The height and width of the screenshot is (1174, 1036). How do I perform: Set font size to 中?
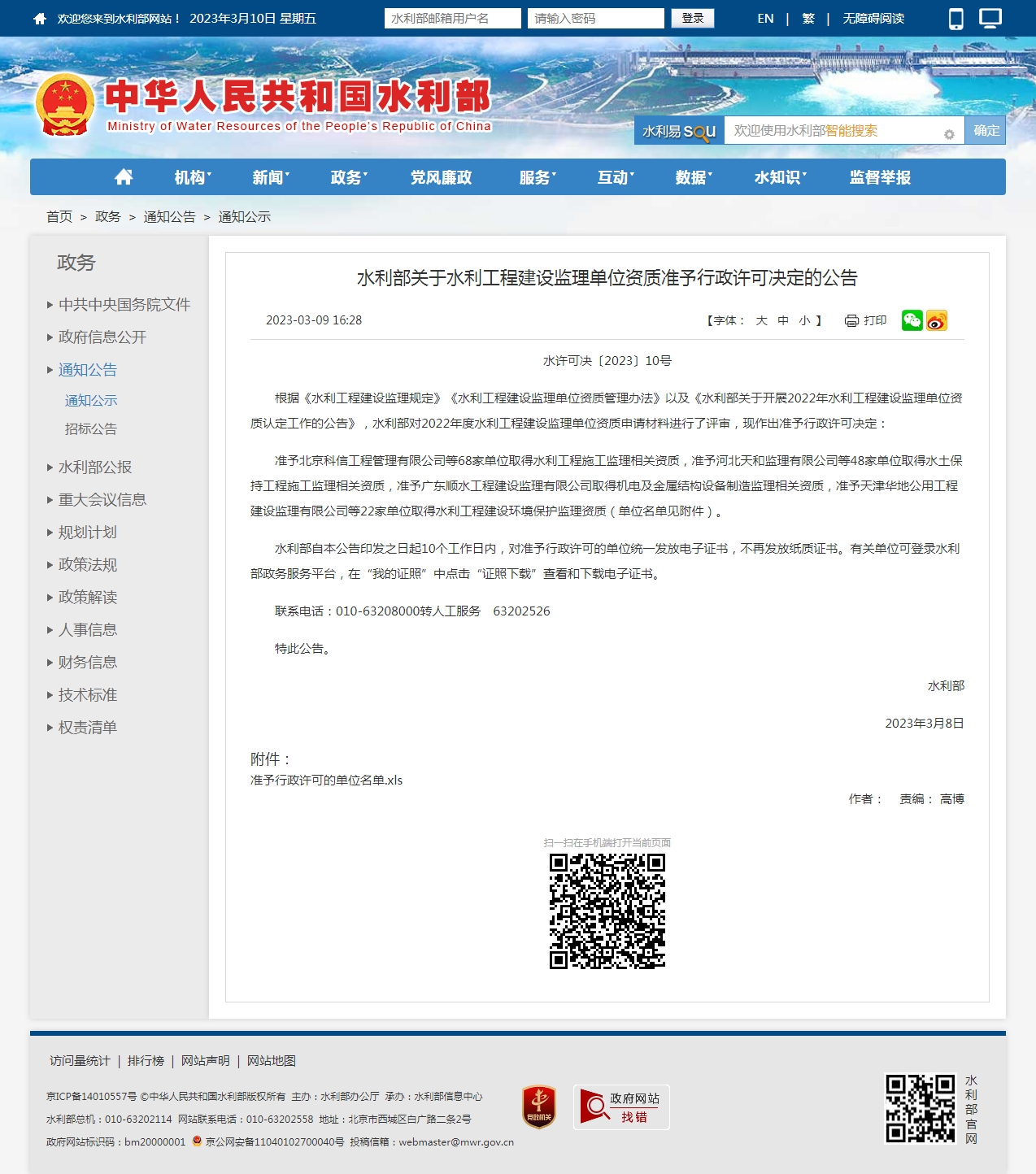[783, 320]
